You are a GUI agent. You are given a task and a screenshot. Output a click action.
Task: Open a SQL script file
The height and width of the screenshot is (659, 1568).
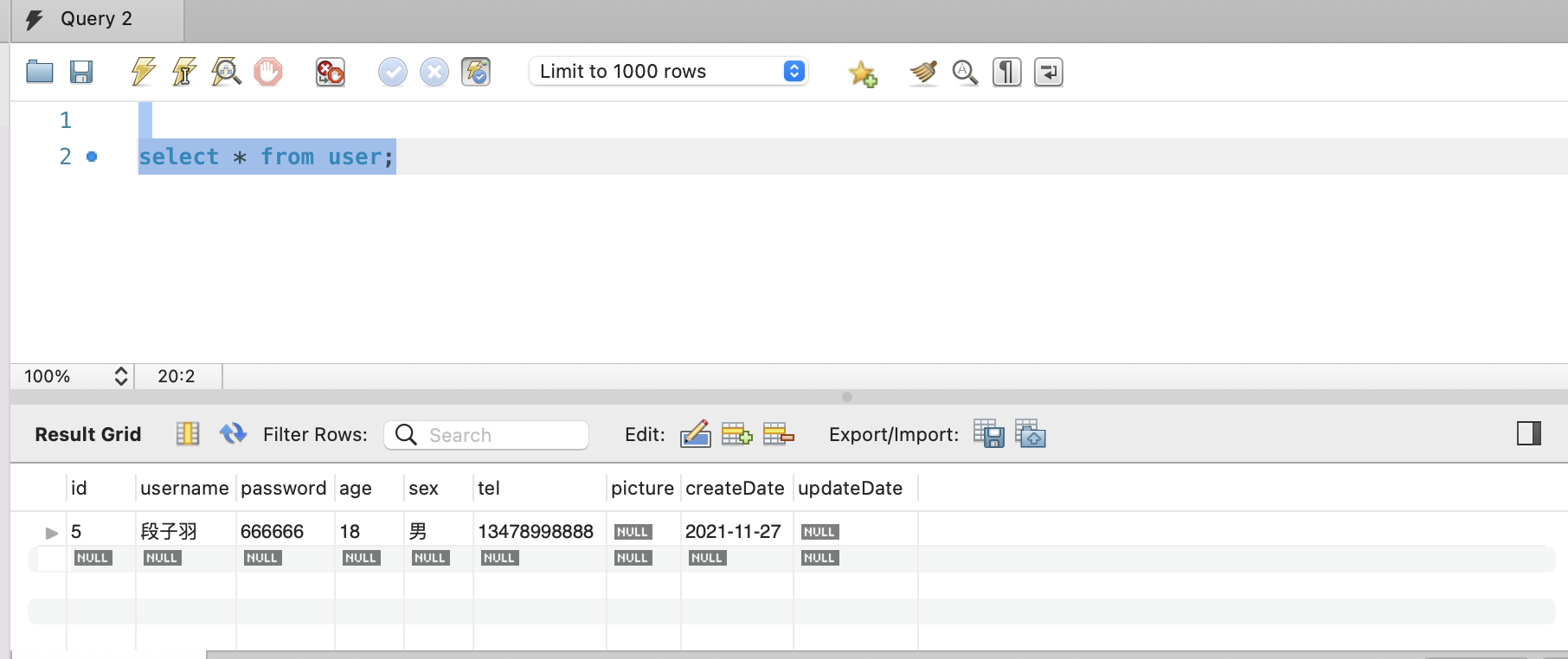pos(40,72)
